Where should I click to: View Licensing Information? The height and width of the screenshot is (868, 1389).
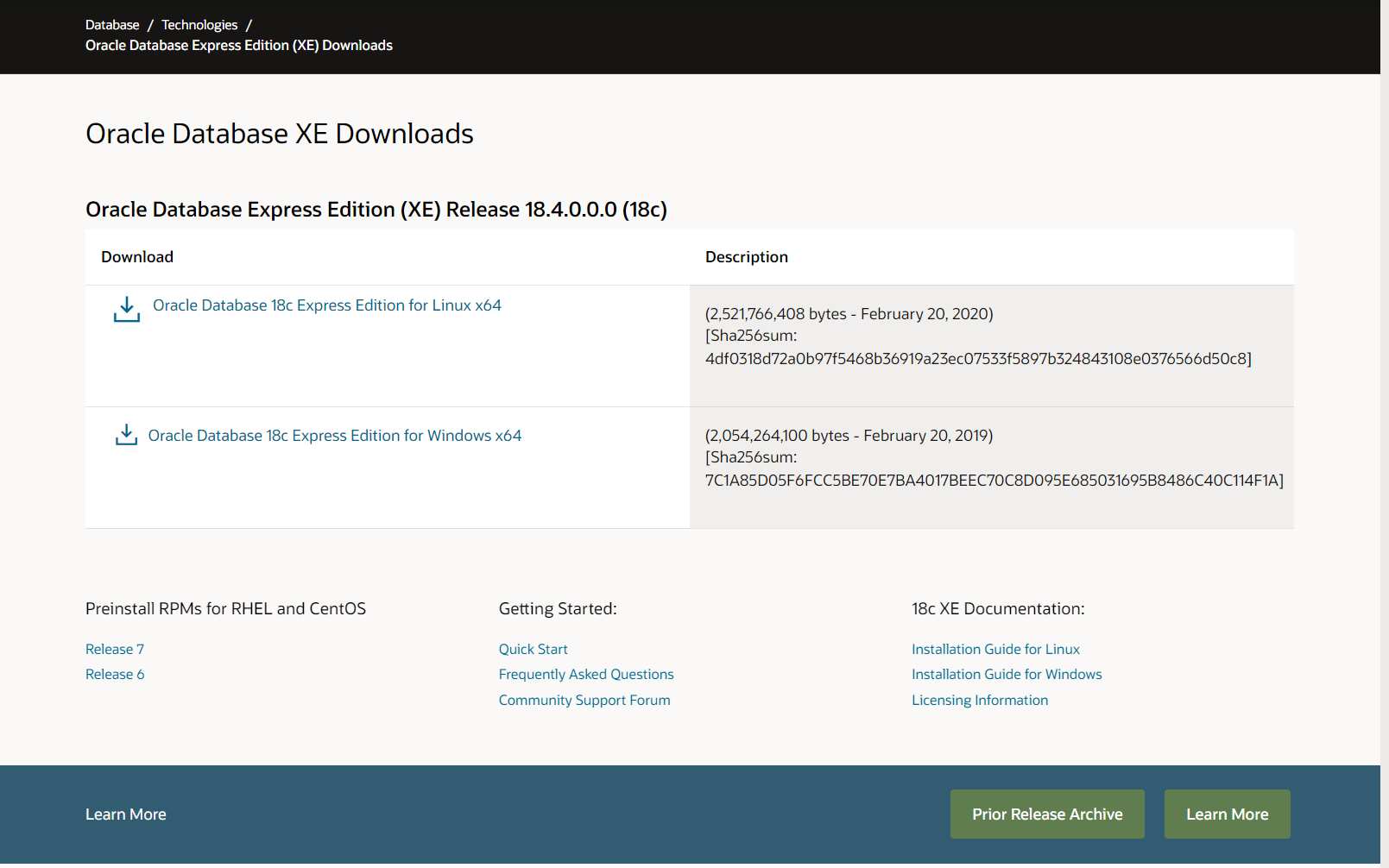980,700
